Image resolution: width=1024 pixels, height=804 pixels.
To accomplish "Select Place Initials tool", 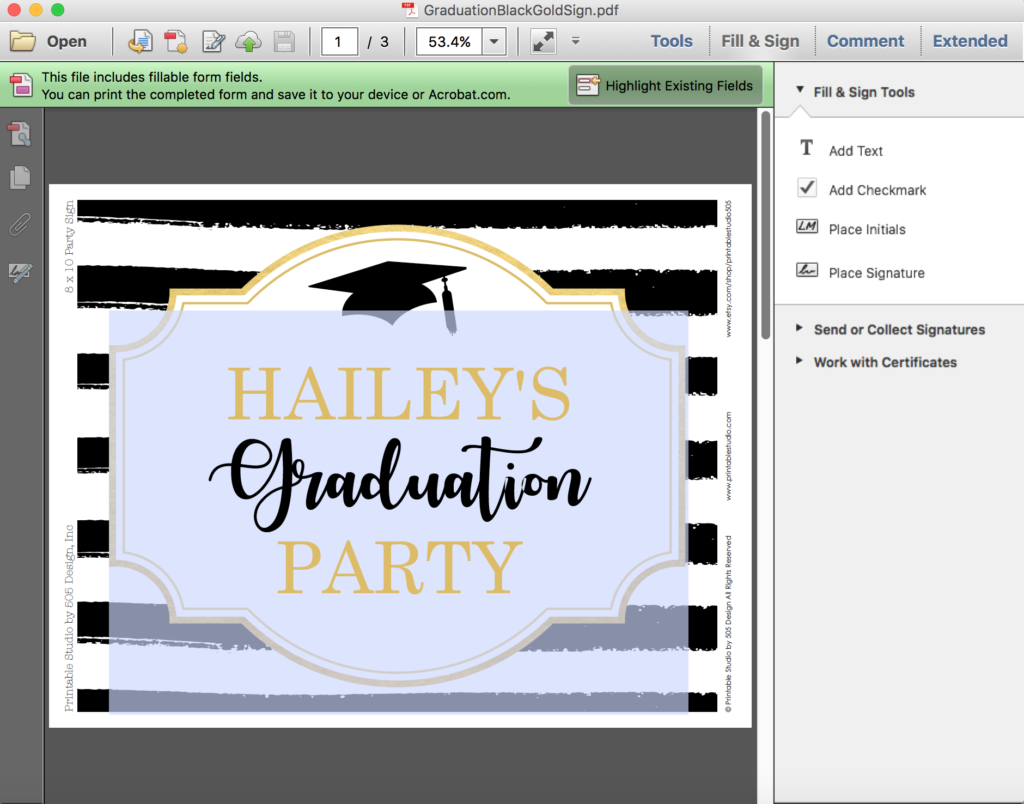I will [867, 229].
